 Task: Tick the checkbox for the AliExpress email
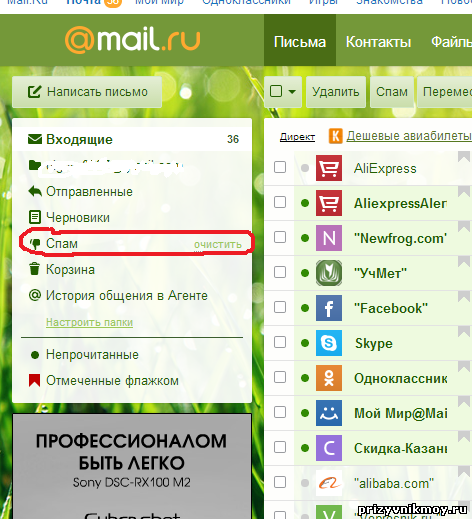pyautogui.click(x=280, y=167)
